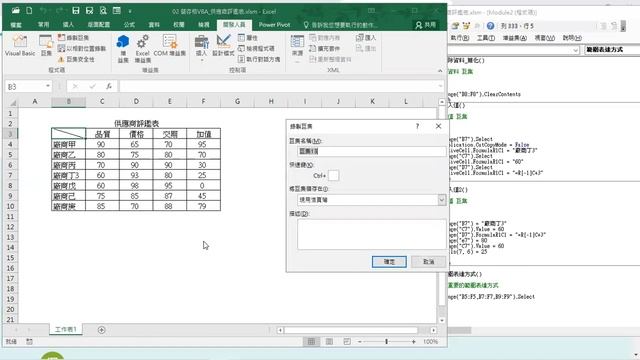Switch to Power Pivot tab
Viewport: 640px width, 360px height.
tap(274, 25)
